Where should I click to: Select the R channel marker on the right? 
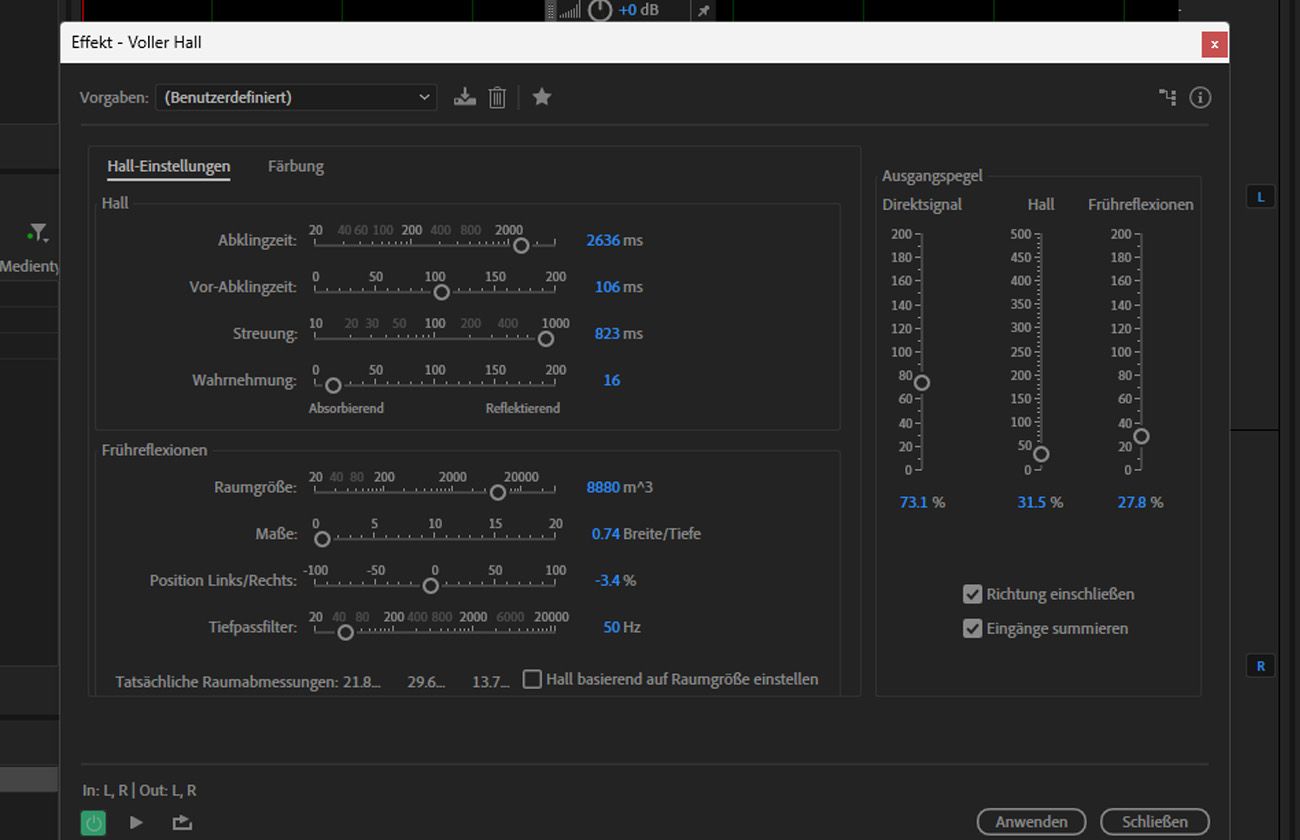pyautogui.click(x=1261, y=665)
